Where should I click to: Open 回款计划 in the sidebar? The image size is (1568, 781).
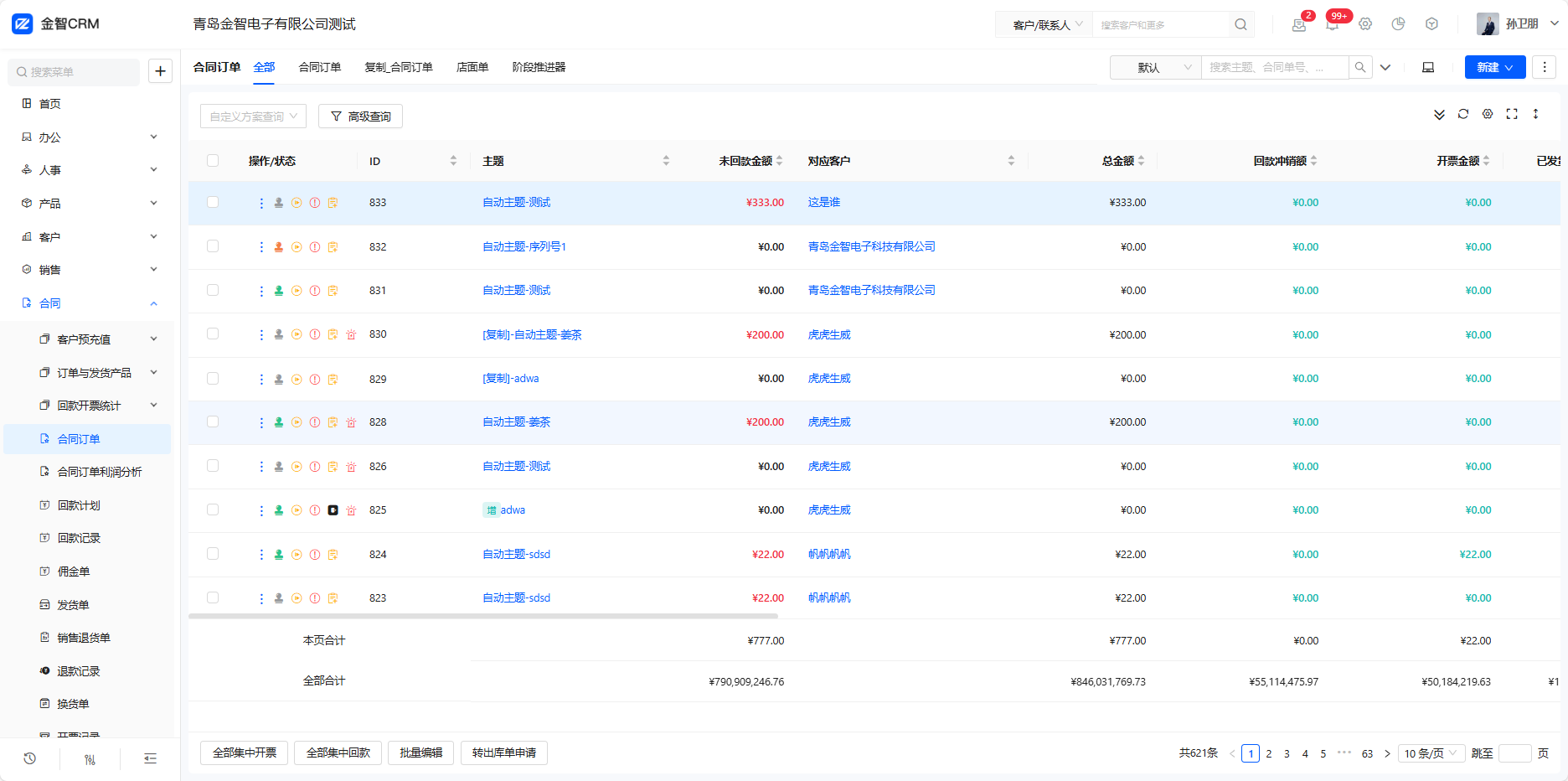click(79, 505)
